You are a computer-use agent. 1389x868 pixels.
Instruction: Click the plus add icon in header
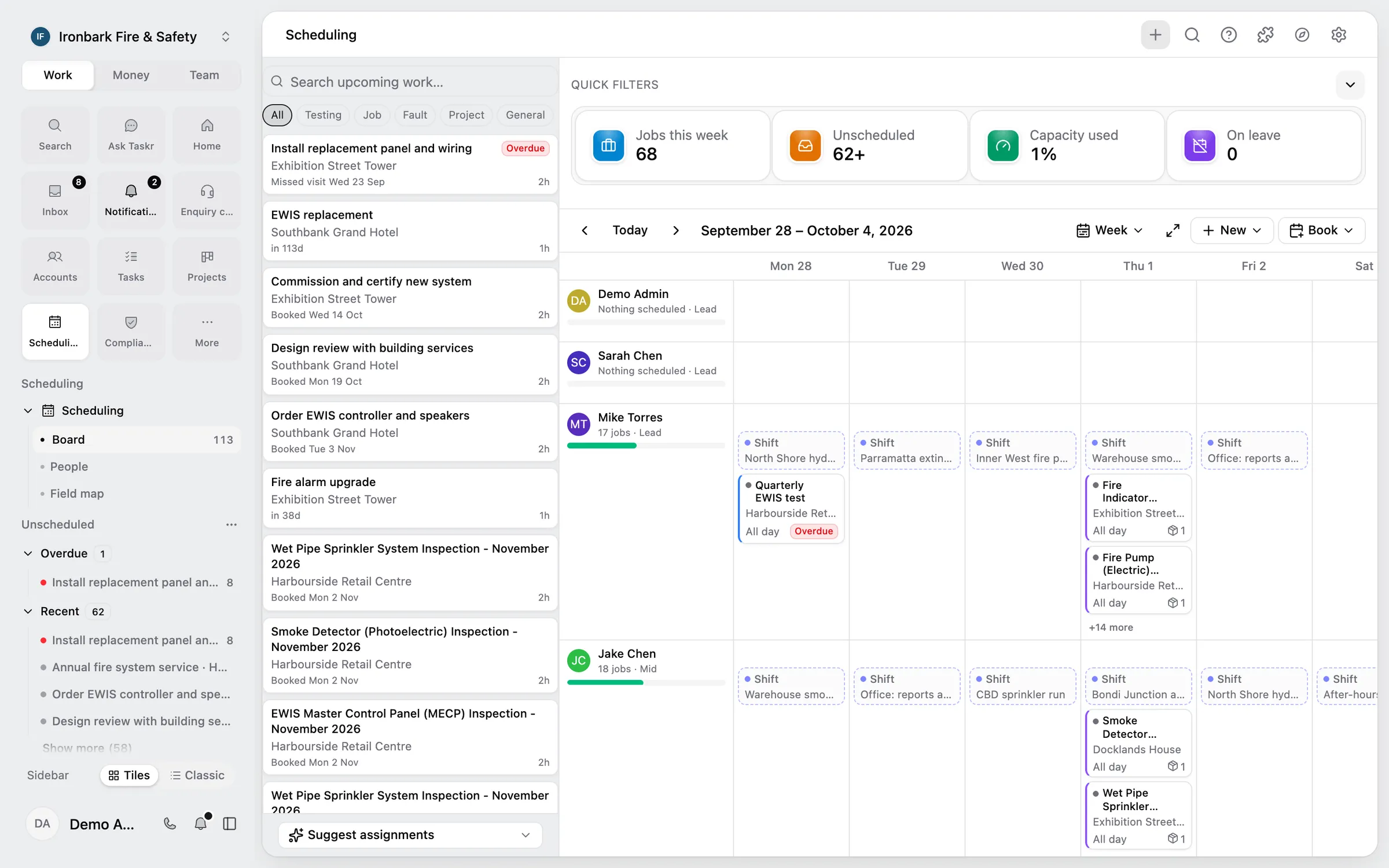pos(1155,35)
